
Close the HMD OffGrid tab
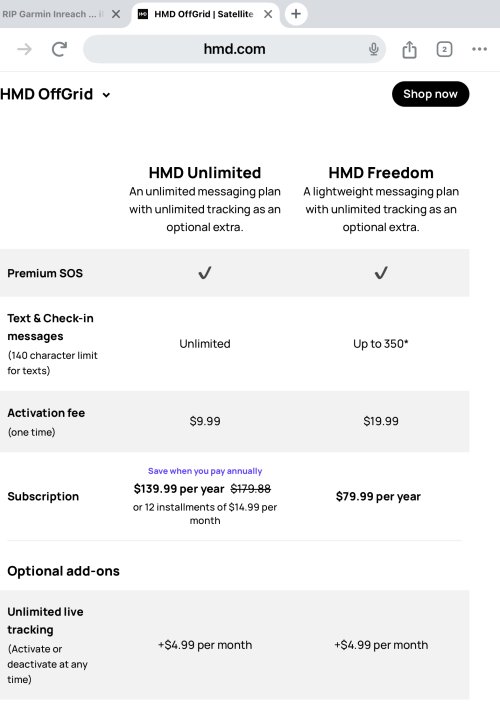(x=268, y=14)
